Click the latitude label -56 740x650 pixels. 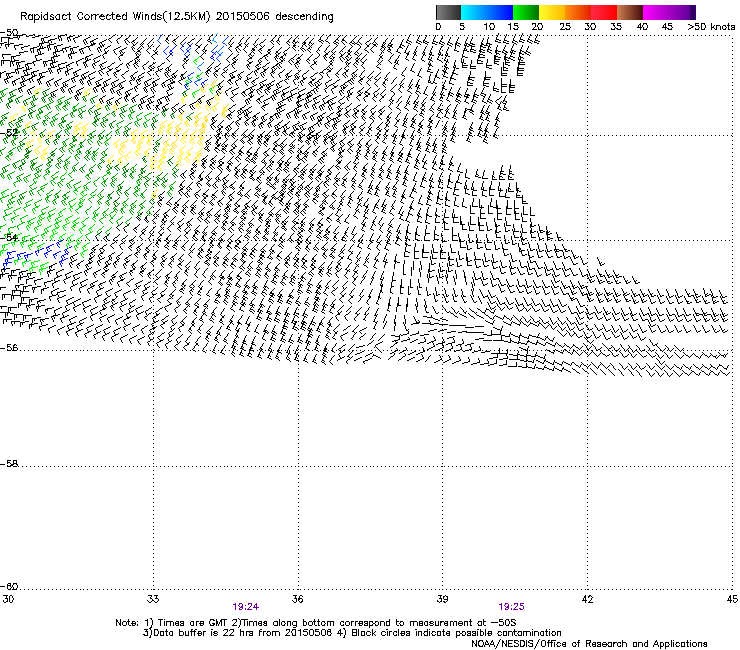click(9, 347)
